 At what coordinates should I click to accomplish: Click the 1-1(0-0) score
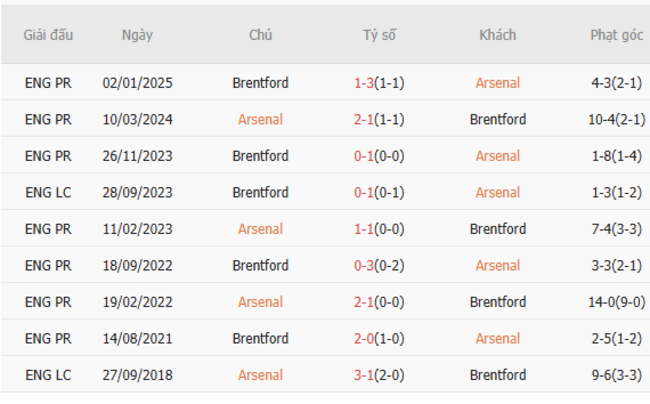click(379, 229)
